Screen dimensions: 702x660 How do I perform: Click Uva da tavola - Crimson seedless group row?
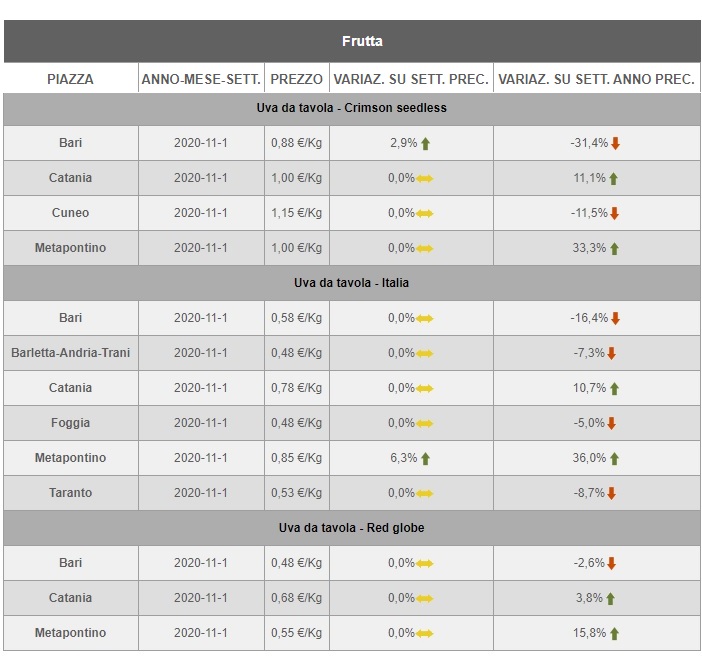[x=351, y=108]
